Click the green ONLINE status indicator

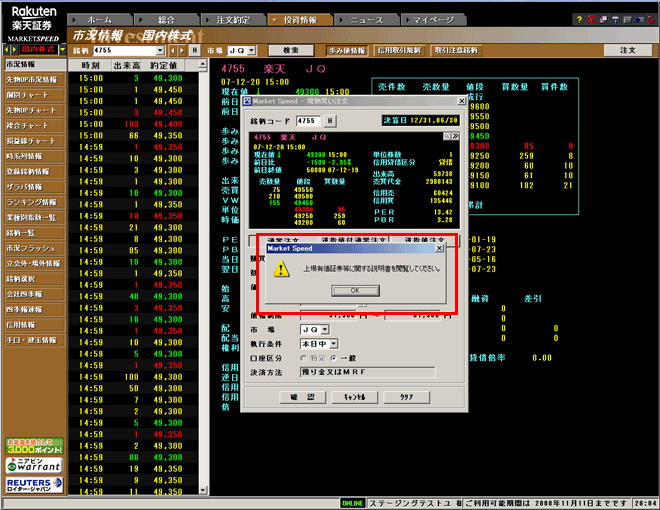point(352,503)
